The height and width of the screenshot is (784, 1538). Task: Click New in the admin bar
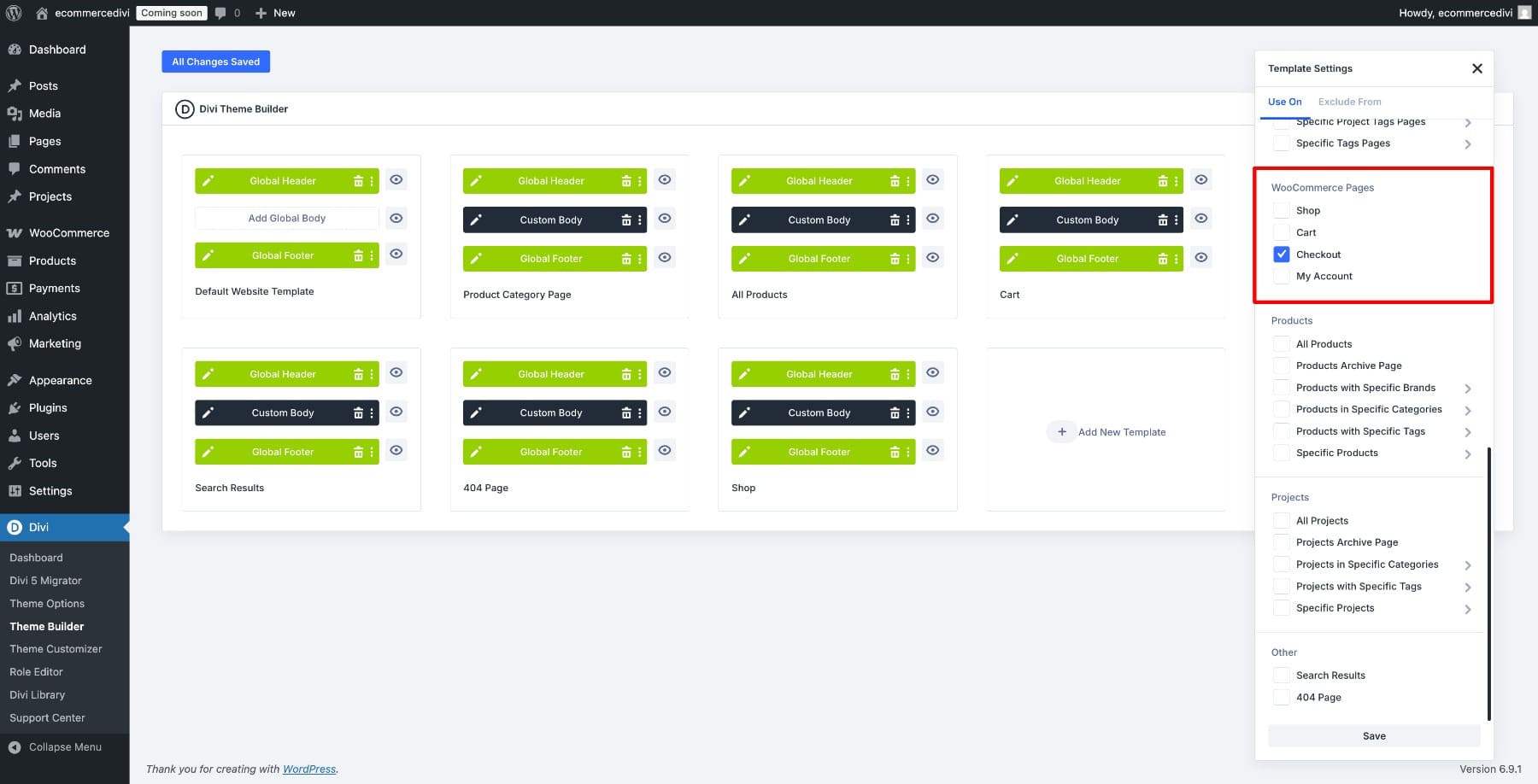(275, 13)
